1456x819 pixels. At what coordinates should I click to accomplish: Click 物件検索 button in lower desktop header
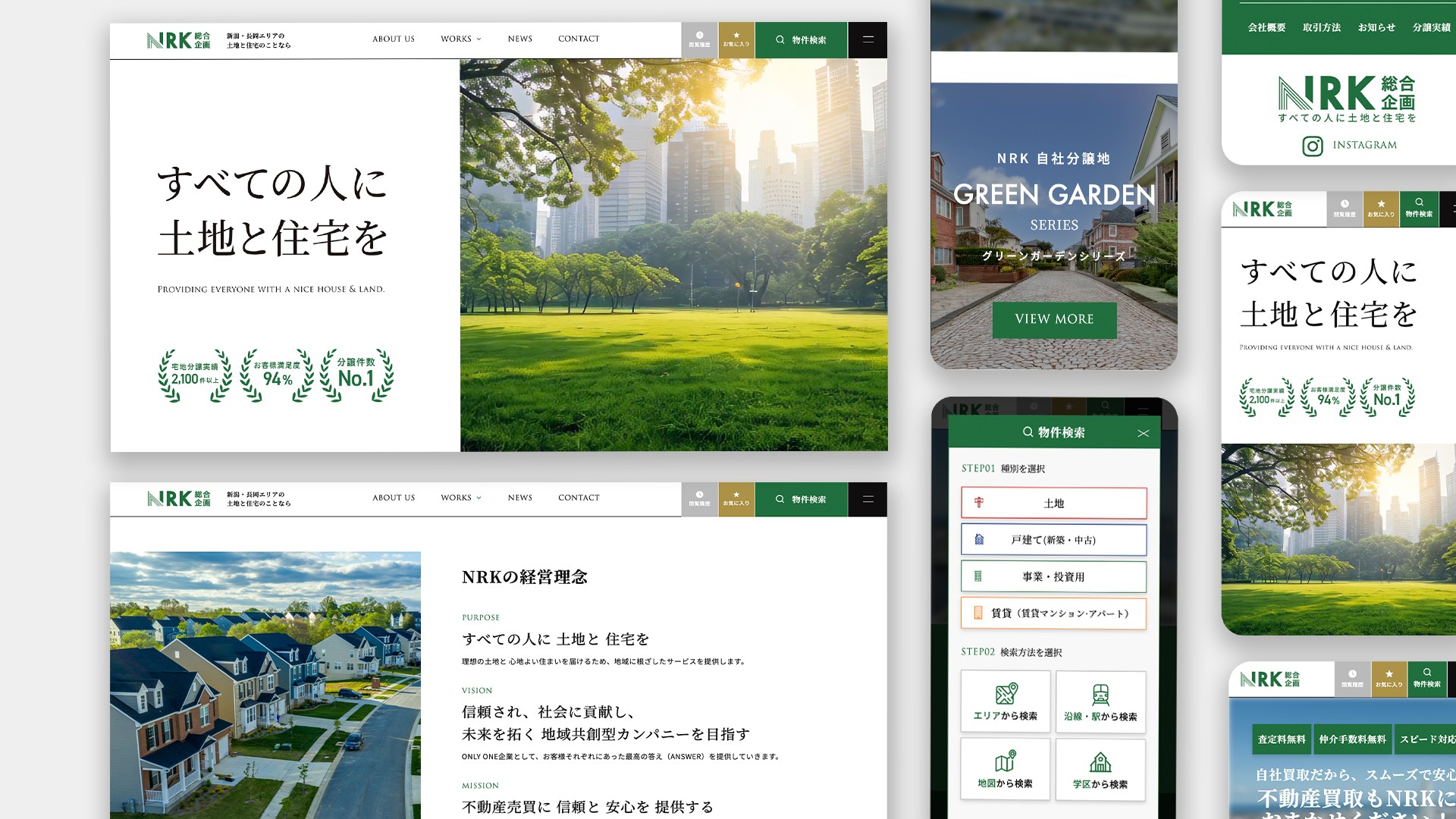coord(801,499)
